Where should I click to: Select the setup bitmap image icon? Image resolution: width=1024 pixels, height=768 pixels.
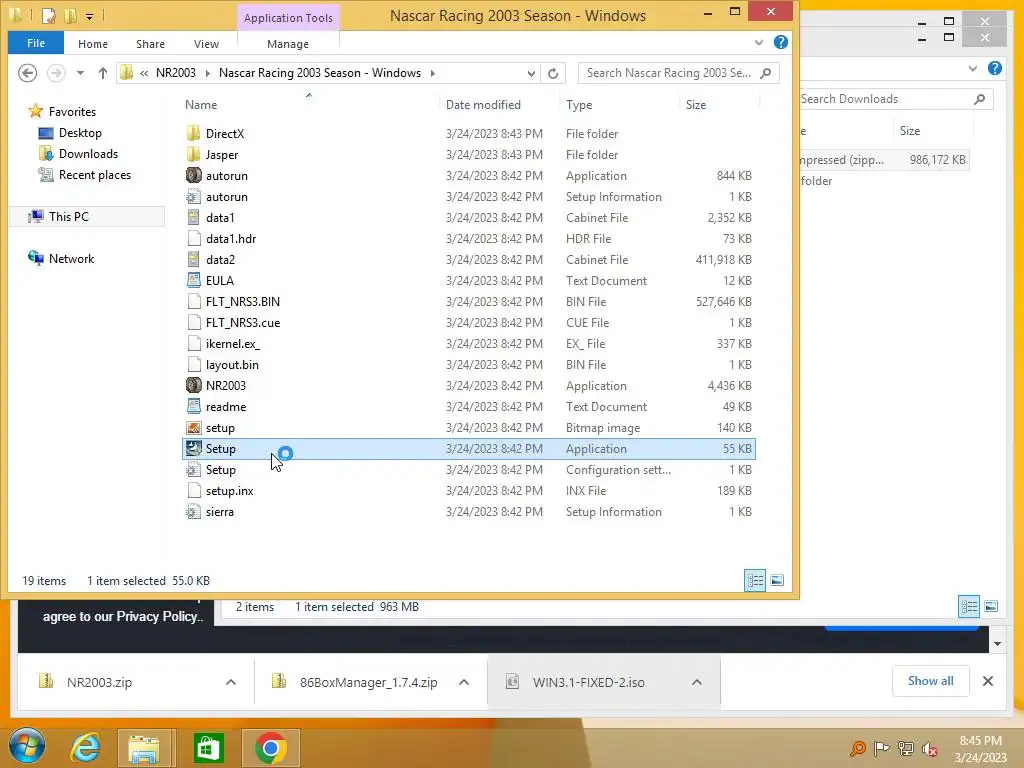click(x=193, y=428)
